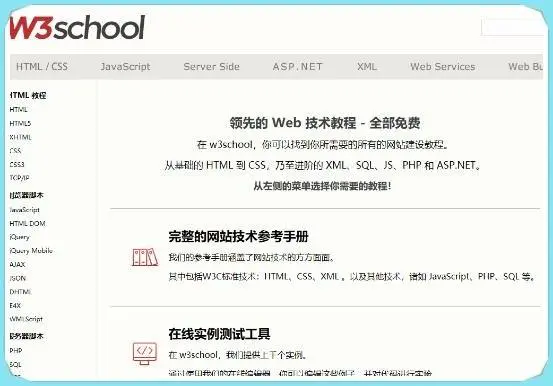Image resolution: width=553 pixels, height=386 pixels.
Task: Select the TCP/IP sidebar link
Action: 19,178
